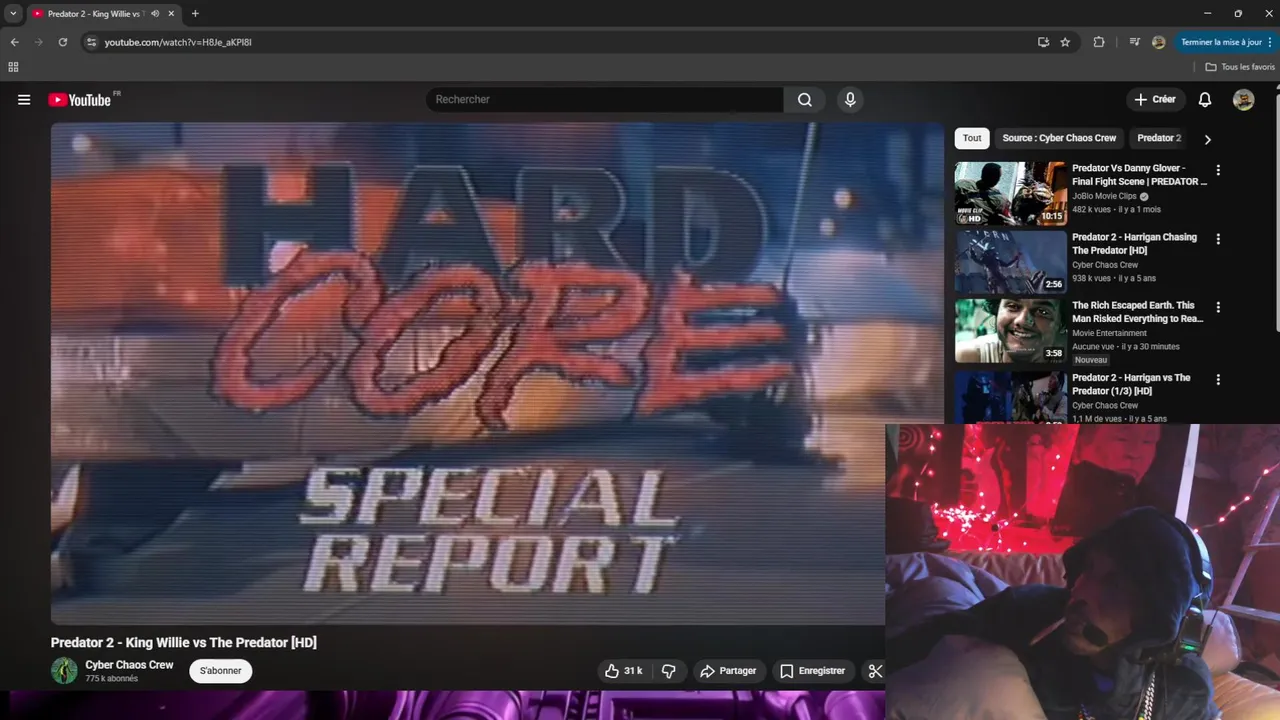This screenshot has width=1280, height=720.
Task: Open the Cyber Chaos Crew channel avatar
Action: tap(64, 671)
